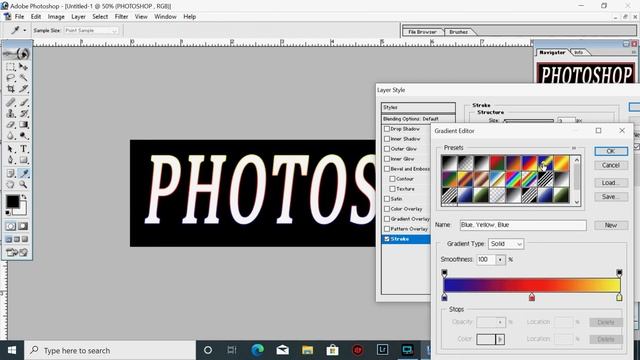
Task: Click the foreground color swatch
Action: click(x=12, y=201)
